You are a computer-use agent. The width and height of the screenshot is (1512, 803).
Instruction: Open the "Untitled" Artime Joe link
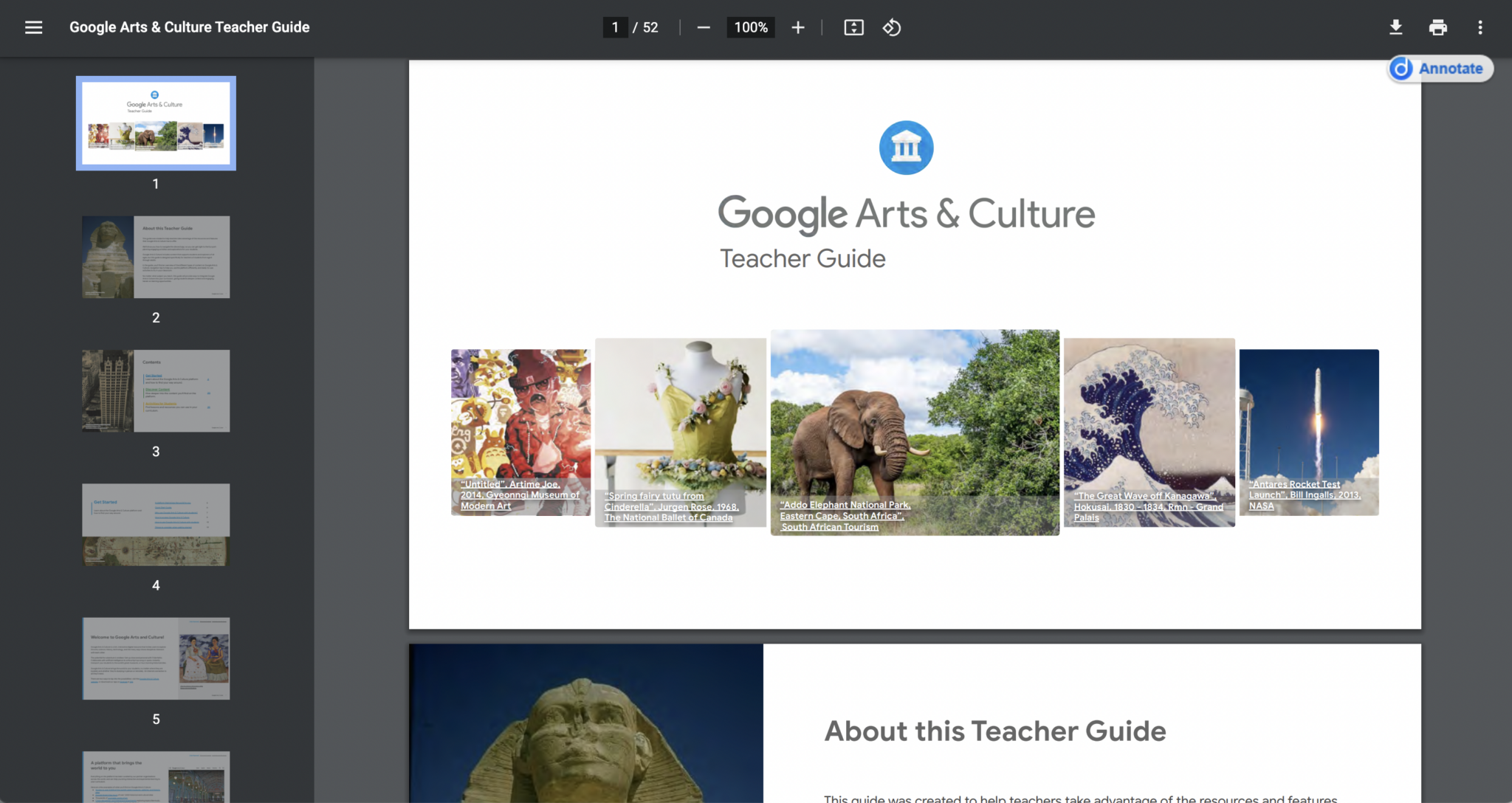[x=520, y=495]
